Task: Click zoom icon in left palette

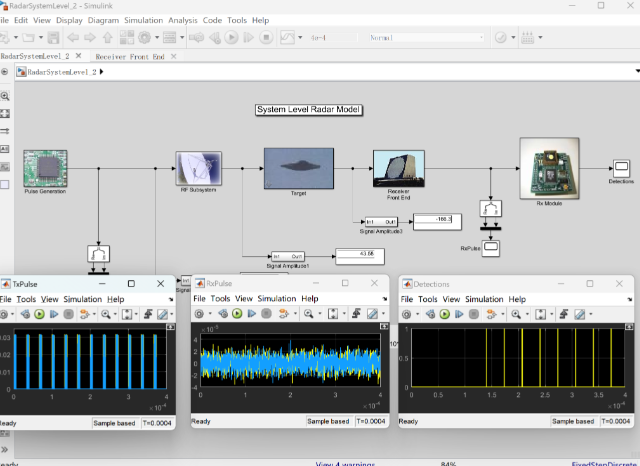Action: click(5, 96)
